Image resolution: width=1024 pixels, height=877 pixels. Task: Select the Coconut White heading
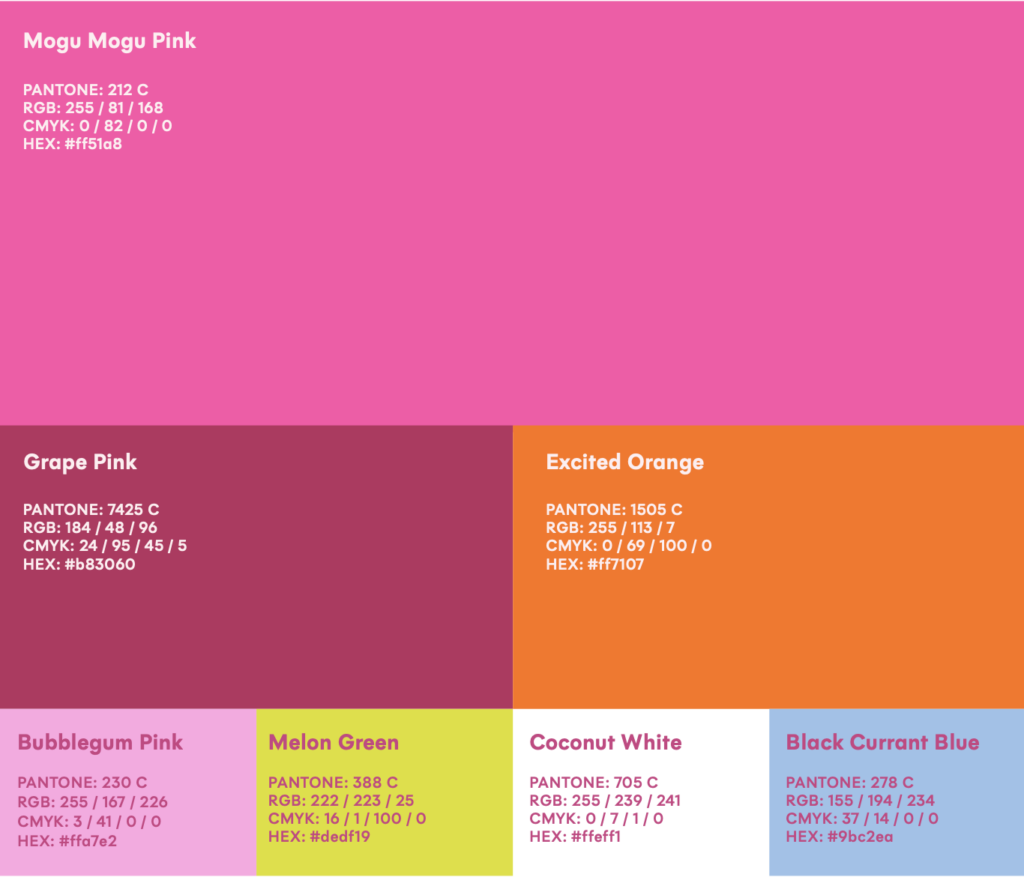point(605,742)
